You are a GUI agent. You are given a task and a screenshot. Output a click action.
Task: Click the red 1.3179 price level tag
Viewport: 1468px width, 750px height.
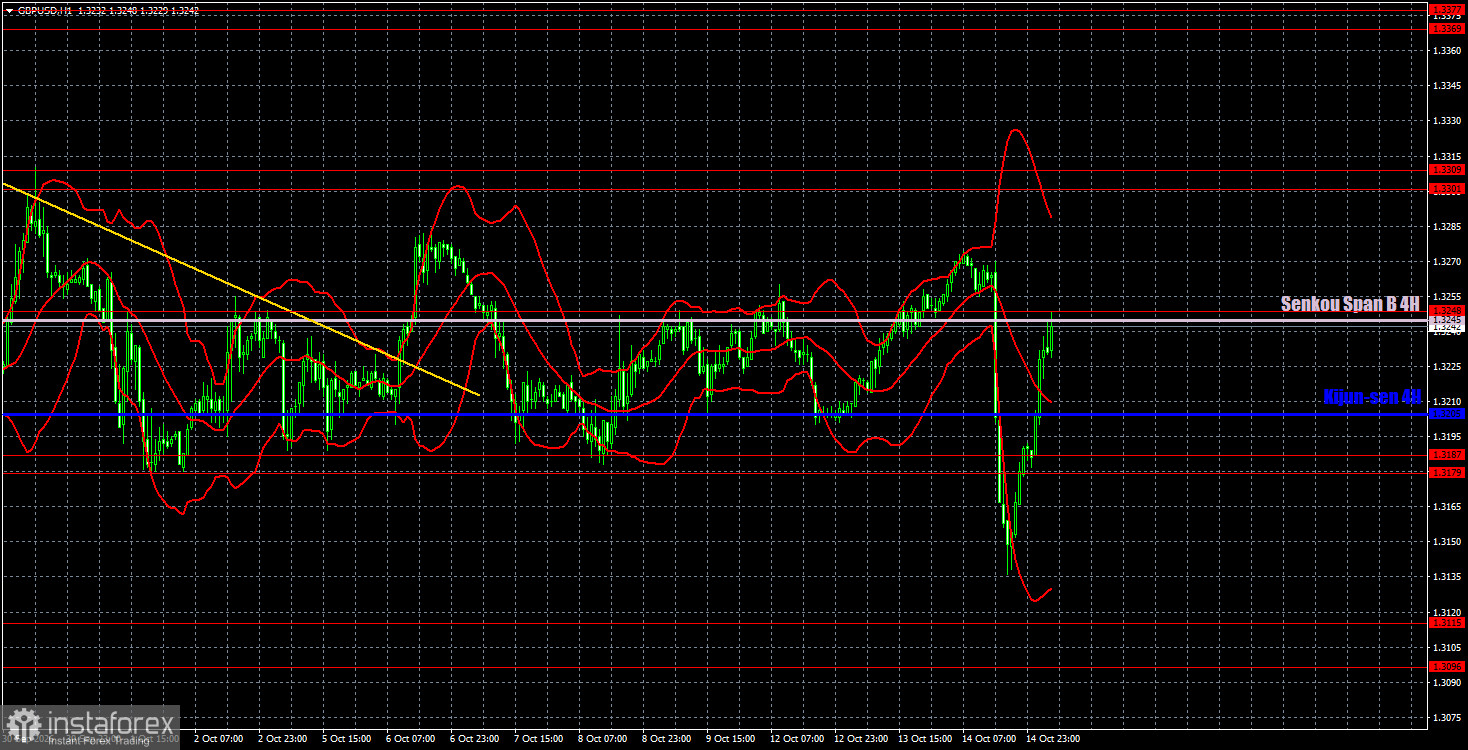click(x=1447, y=472)
